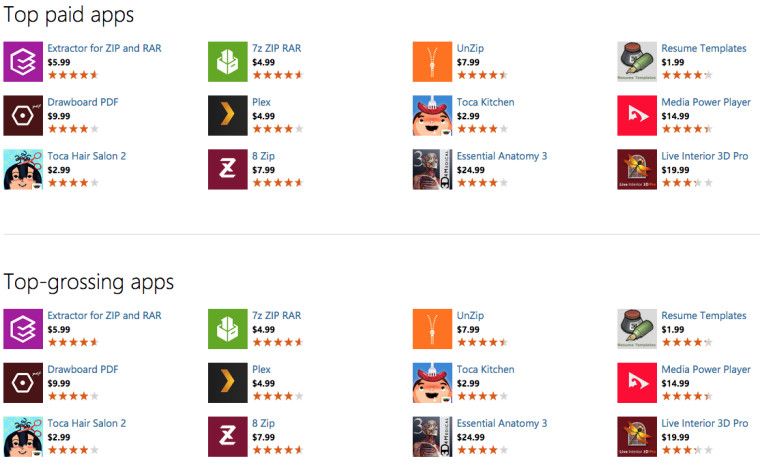The height and width of the screenshot is (465, 760).
Task: Click 8 Zip title link in Top paid apps
Action: tap(263, 156)
